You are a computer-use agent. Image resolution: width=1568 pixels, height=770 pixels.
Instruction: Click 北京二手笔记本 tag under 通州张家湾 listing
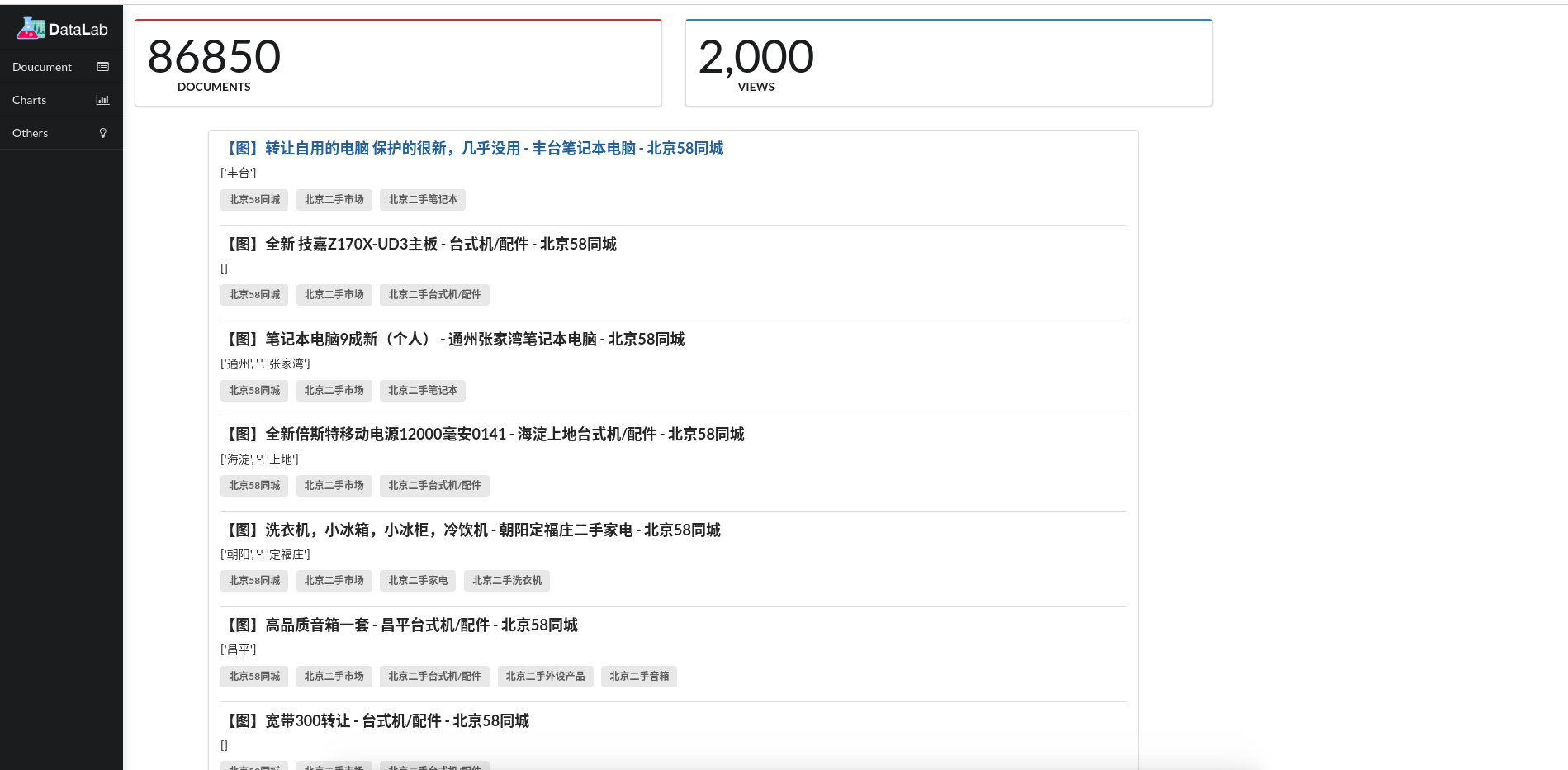423,391
